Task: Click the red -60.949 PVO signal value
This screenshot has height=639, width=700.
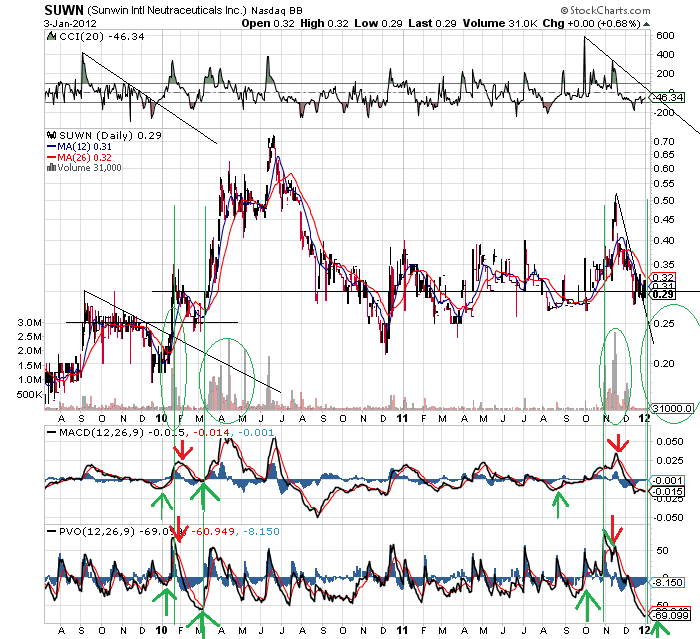Action: pyautogui.click(x=213, y=531)
